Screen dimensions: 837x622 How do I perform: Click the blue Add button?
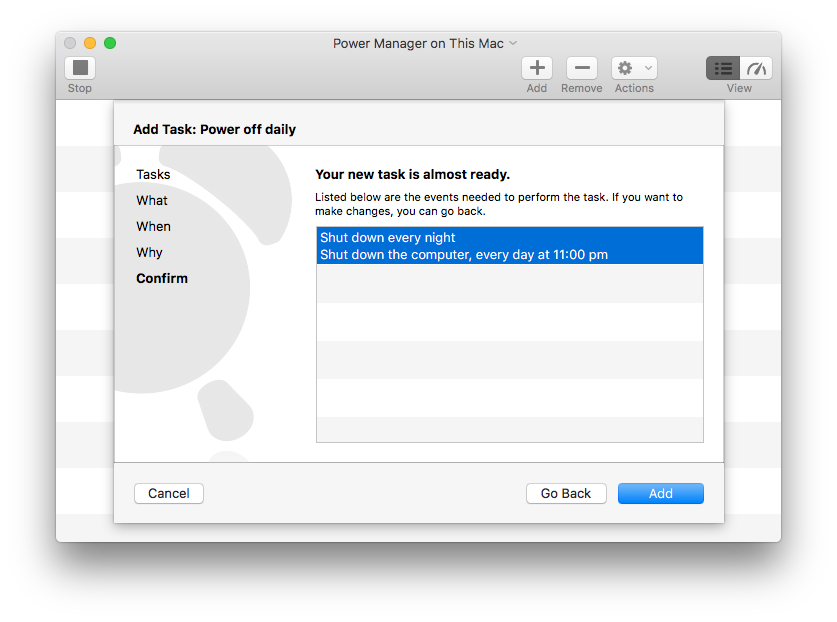point(661,493)
